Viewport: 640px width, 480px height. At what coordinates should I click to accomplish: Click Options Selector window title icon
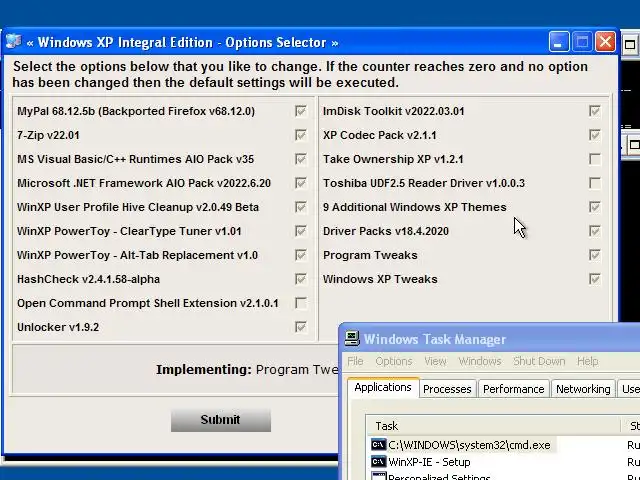pyautogui.click(x=13, y=42)
